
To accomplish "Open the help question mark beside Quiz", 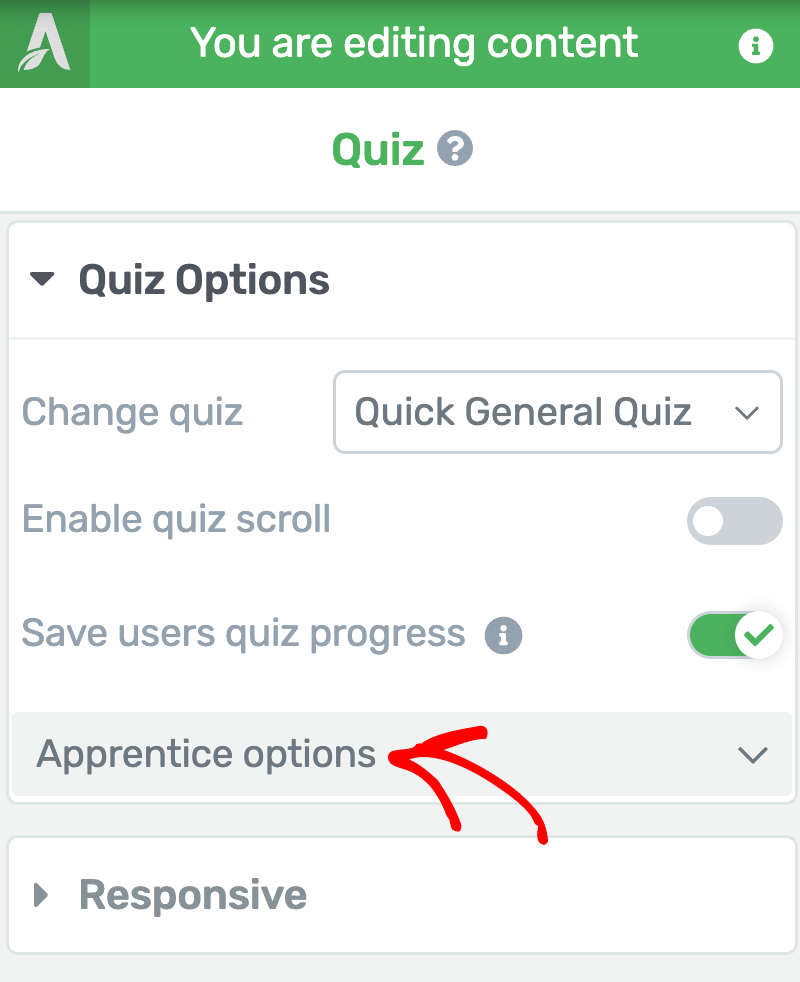I will [455, 150].
